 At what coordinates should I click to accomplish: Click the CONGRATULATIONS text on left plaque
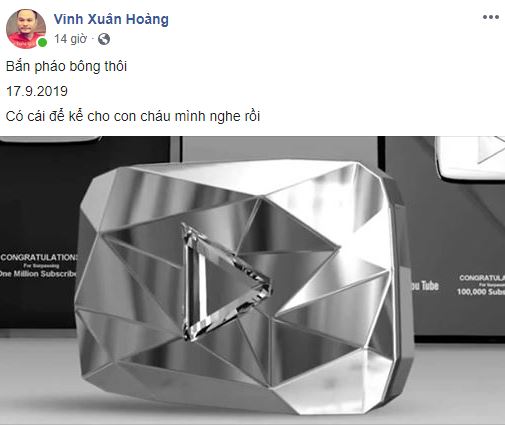pyautogui.click(x=39, y=257)
